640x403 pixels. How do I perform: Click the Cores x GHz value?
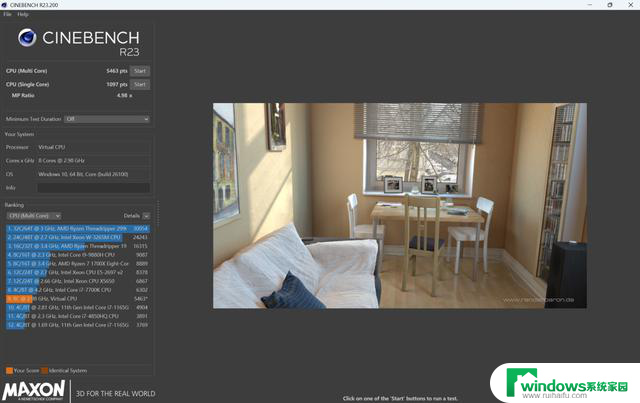pyautogui.click(x=61, y=161)
